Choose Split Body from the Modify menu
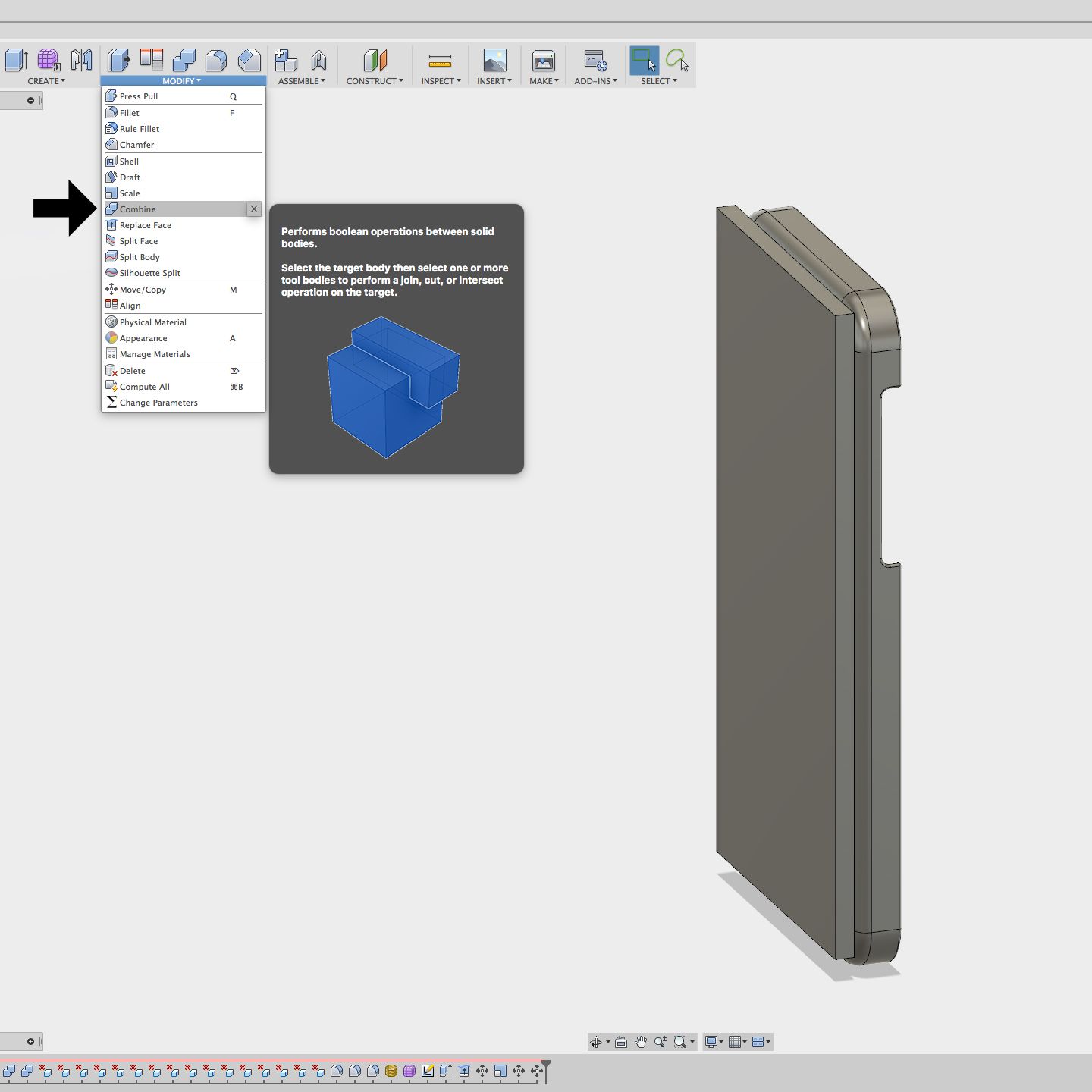The height and width of the screenshot is (1092, 1092). click(x=140, y=257)
